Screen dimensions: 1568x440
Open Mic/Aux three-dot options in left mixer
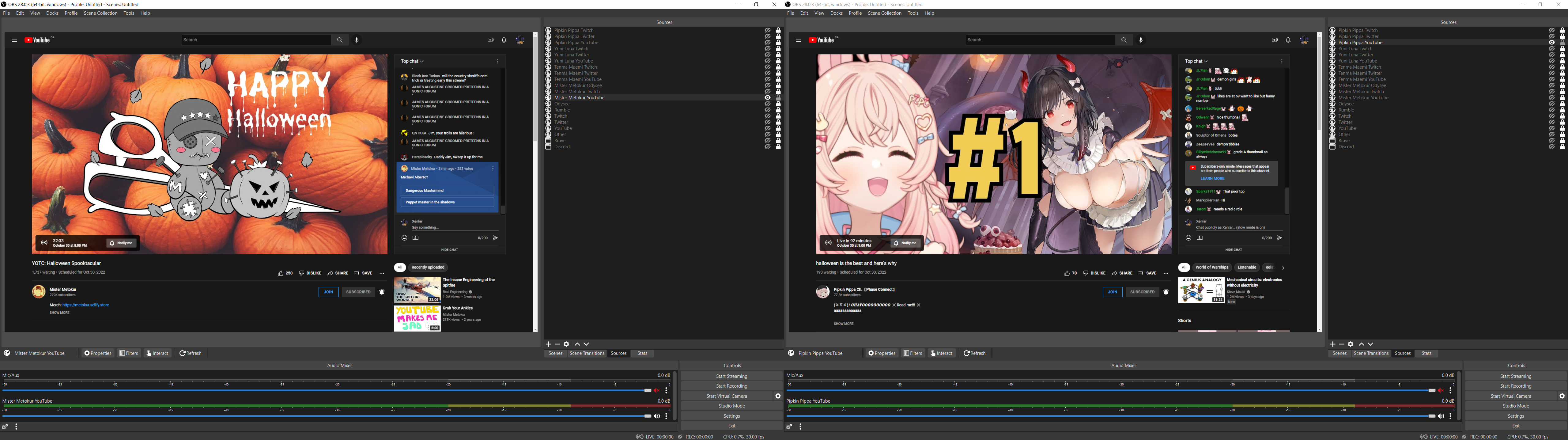(x=667, y=391)
